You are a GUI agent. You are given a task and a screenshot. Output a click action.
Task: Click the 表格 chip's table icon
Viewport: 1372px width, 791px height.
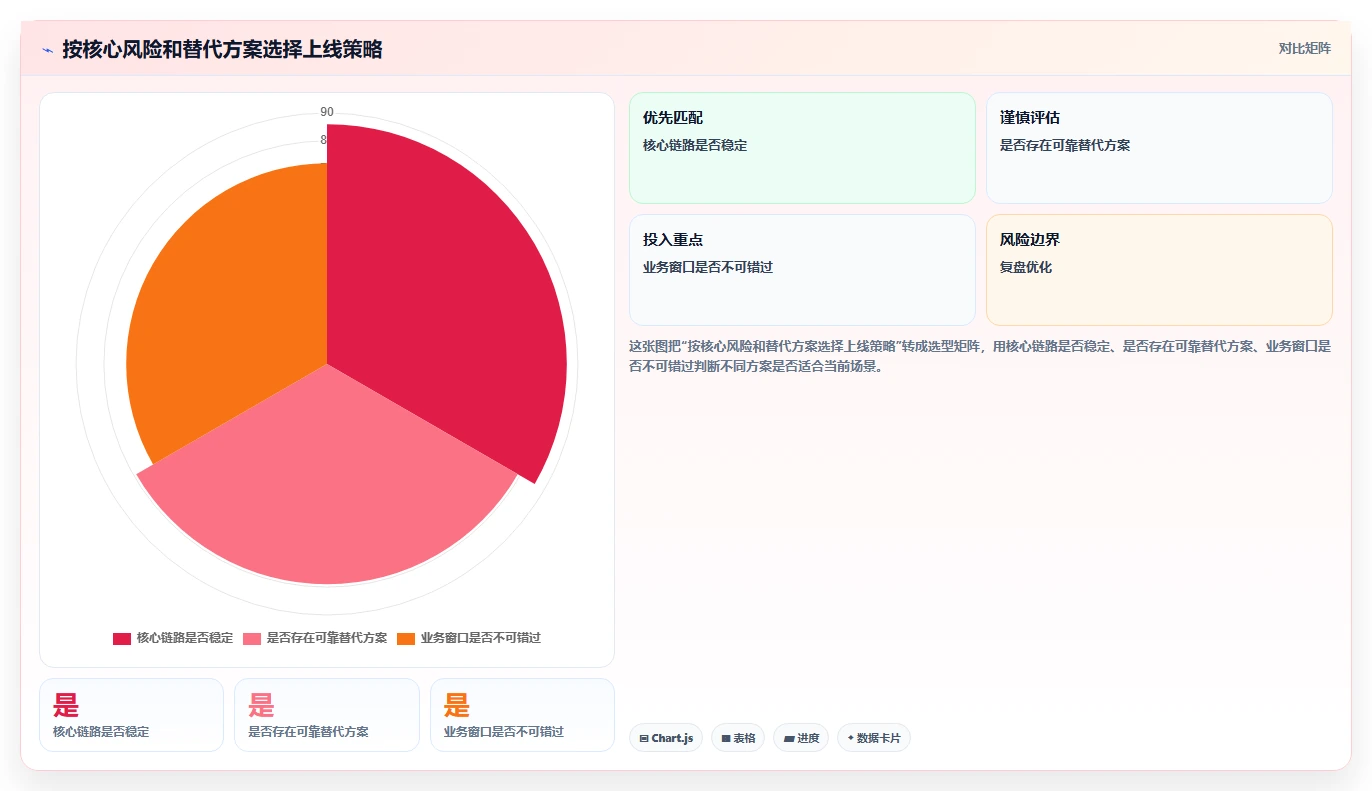(x=726, y=738)
